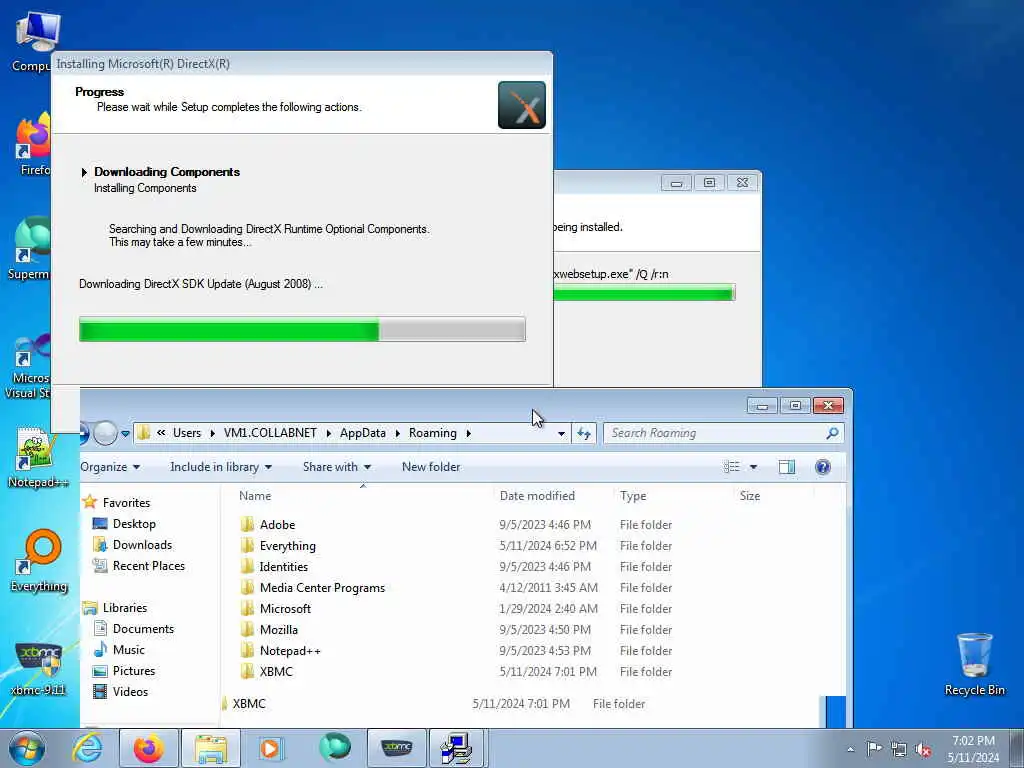Open Windows Media Player from the taskbar
This screenshot has height=768, width=1024.
click(270, 748)
